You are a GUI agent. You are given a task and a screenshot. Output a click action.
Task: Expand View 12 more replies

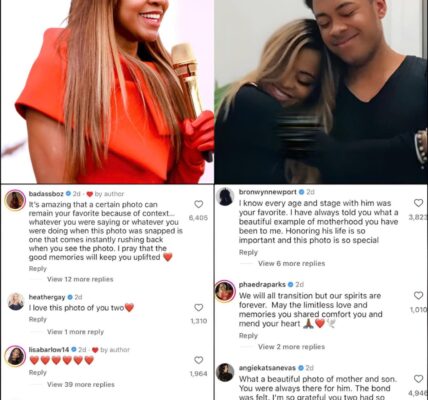pos(80,279)
